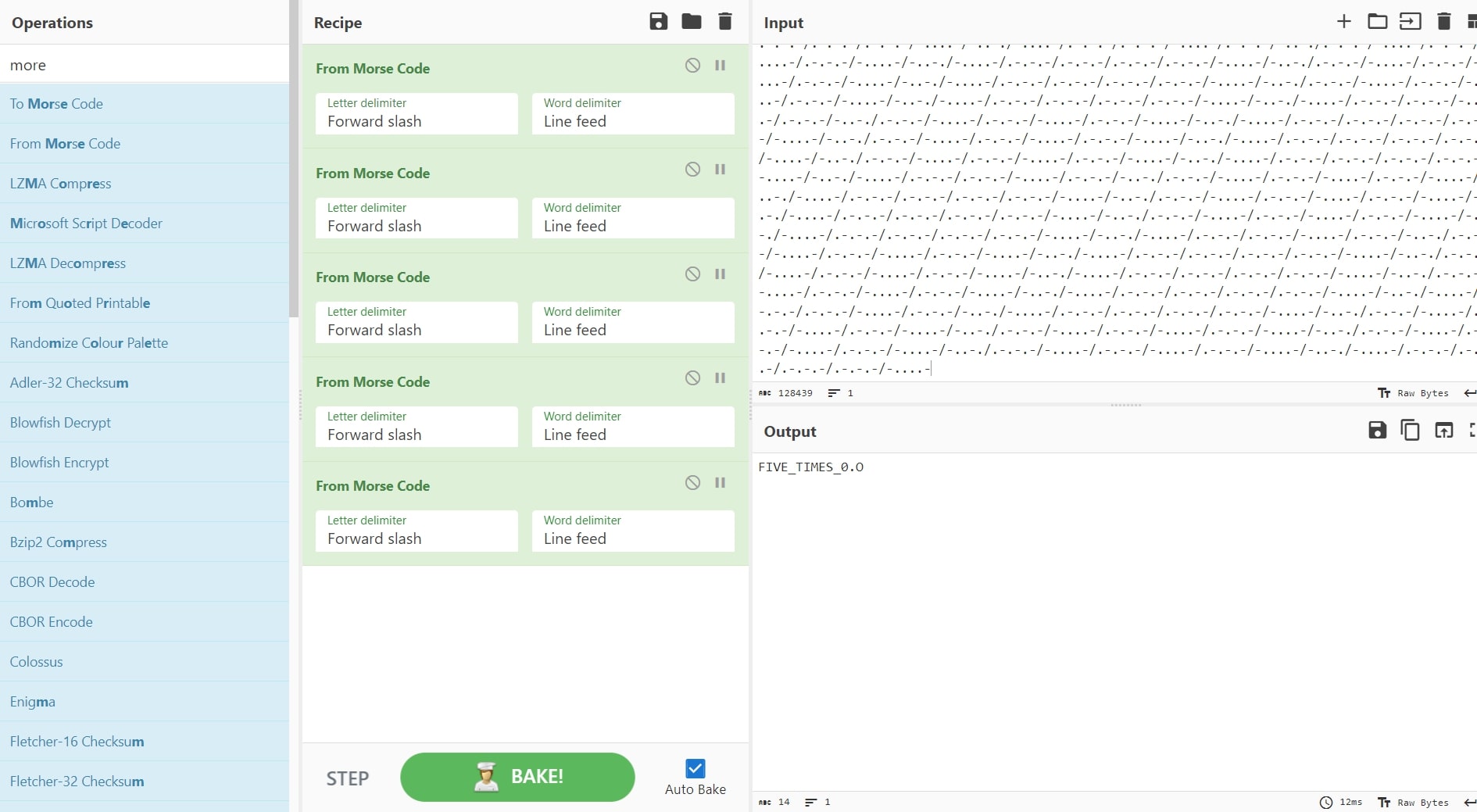Set breakpoint on second From Morse Code operation
Viewport: 1477px width, 812px height.
click(x=720, y=170)
